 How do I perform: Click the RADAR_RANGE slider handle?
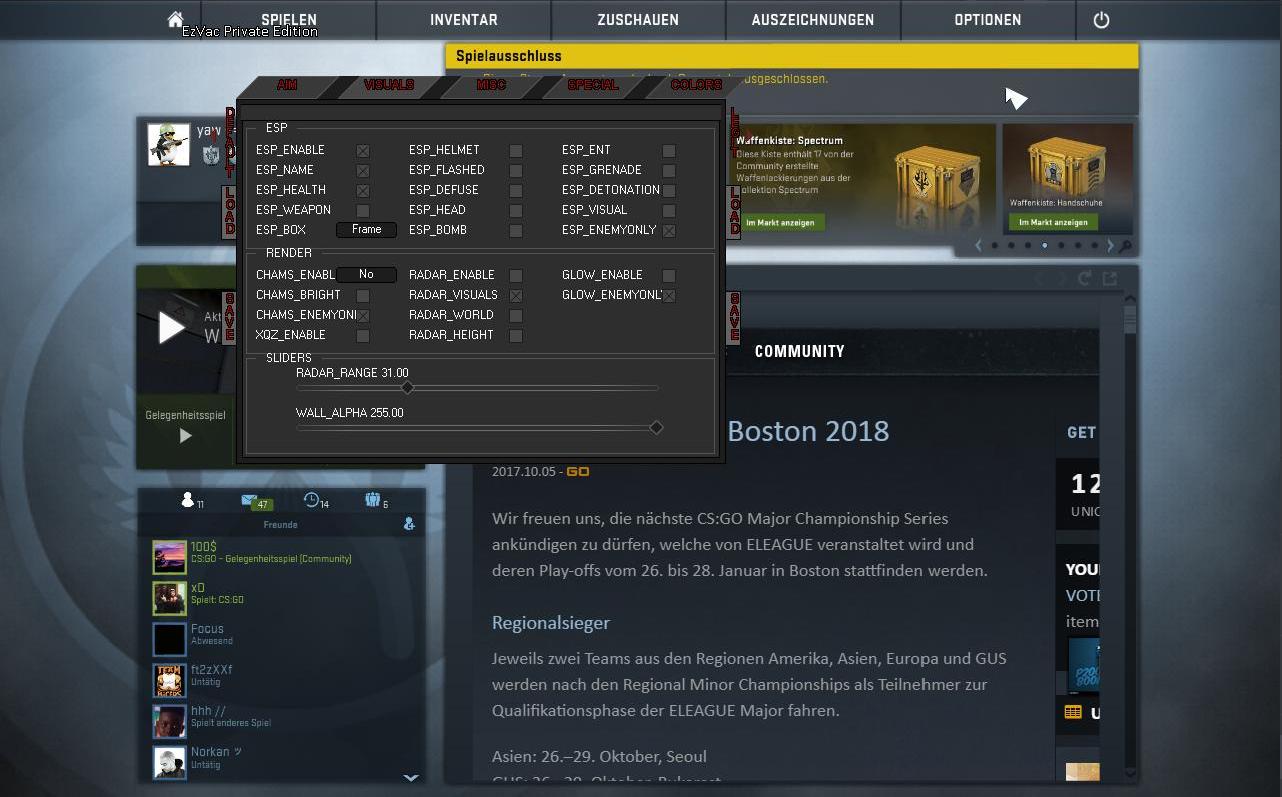(407, 387)
